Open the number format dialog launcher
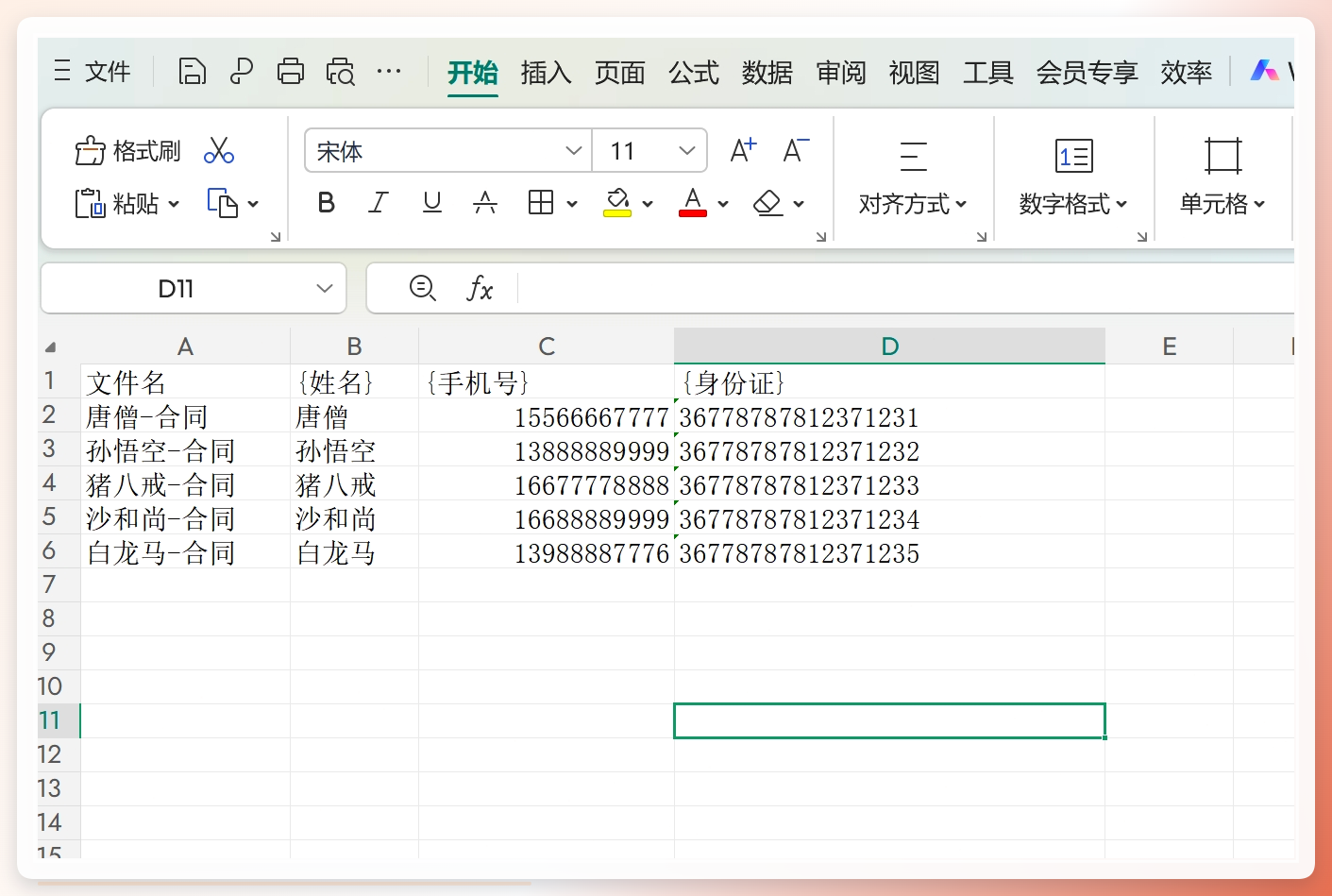 pyautogui.click(x=1142, y=237)
